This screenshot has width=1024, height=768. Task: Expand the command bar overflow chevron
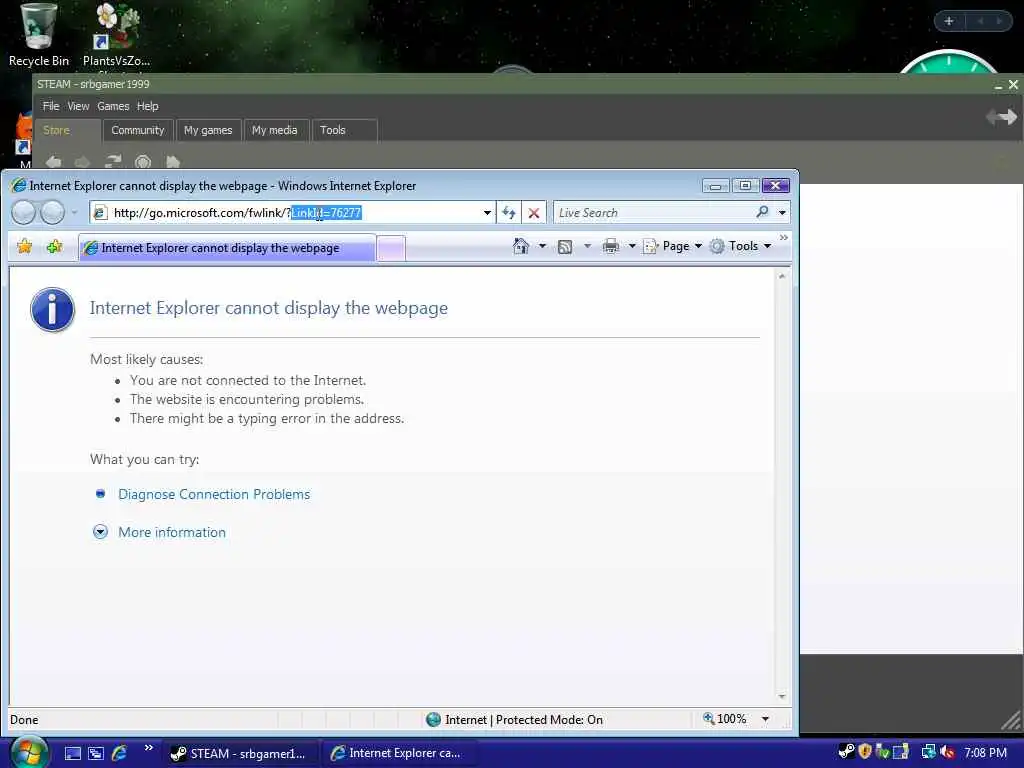coord(784,238)
